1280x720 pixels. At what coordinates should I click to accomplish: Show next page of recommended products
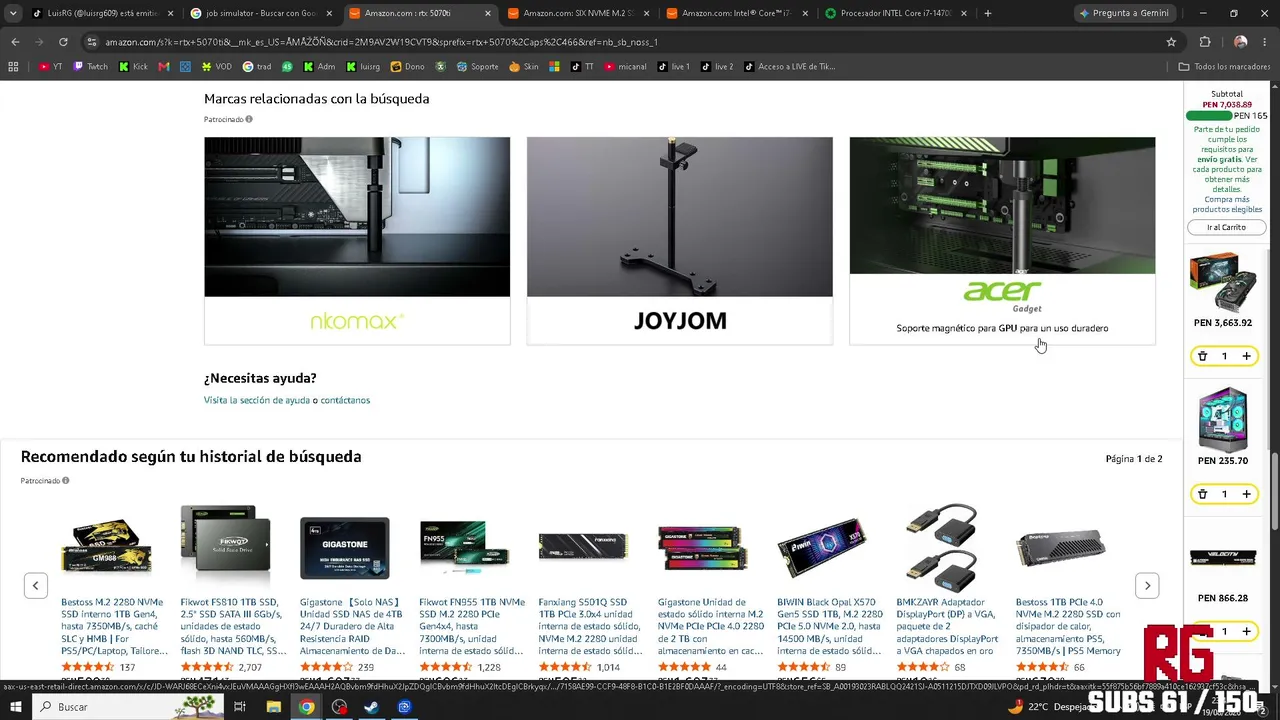tap(1147, 586)
